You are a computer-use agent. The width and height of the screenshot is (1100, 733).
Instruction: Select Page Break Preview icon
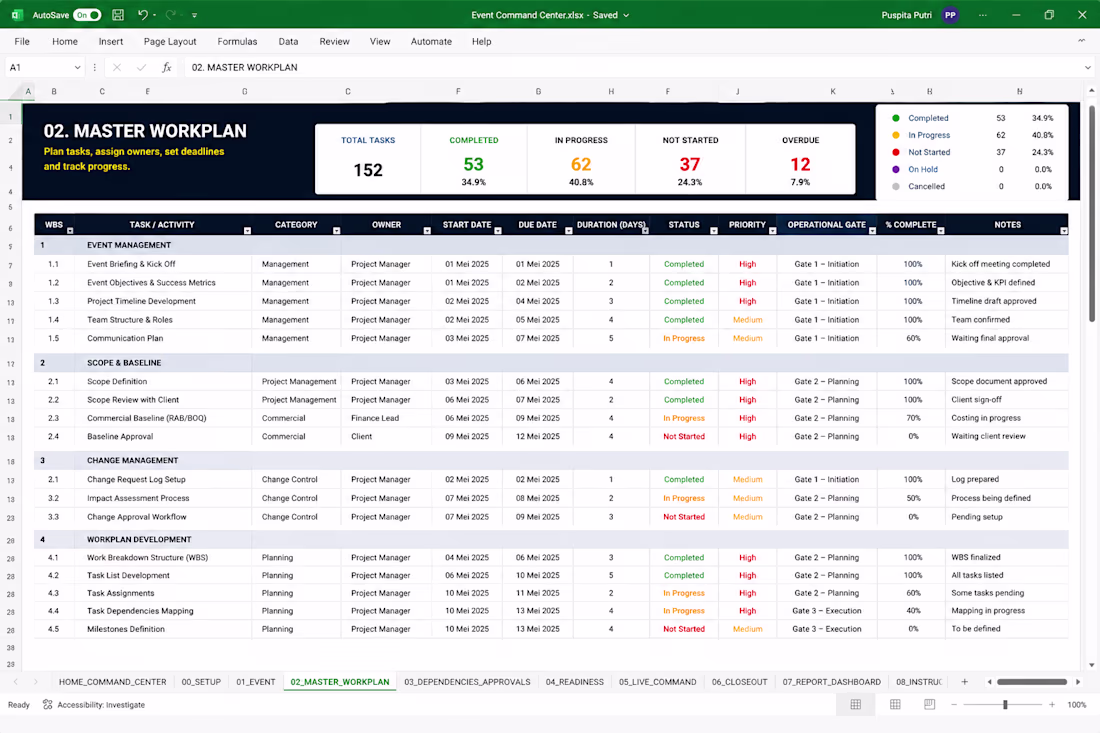[930, 705]
